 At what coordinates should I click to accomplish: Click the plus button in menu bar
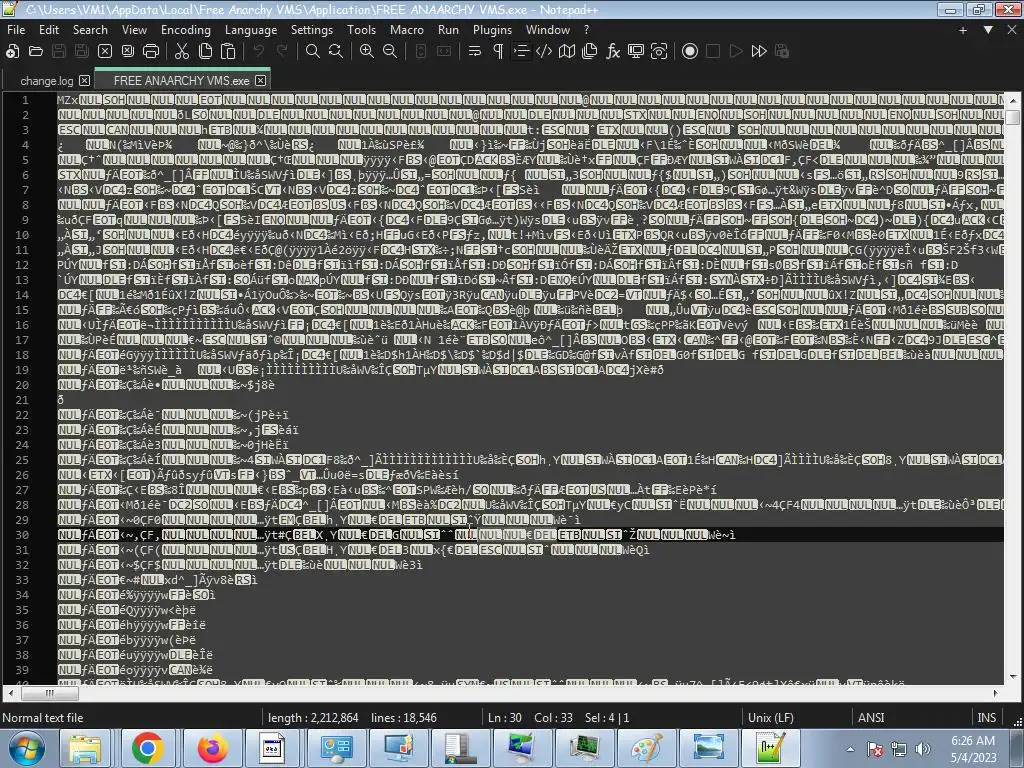click(963, 30)
